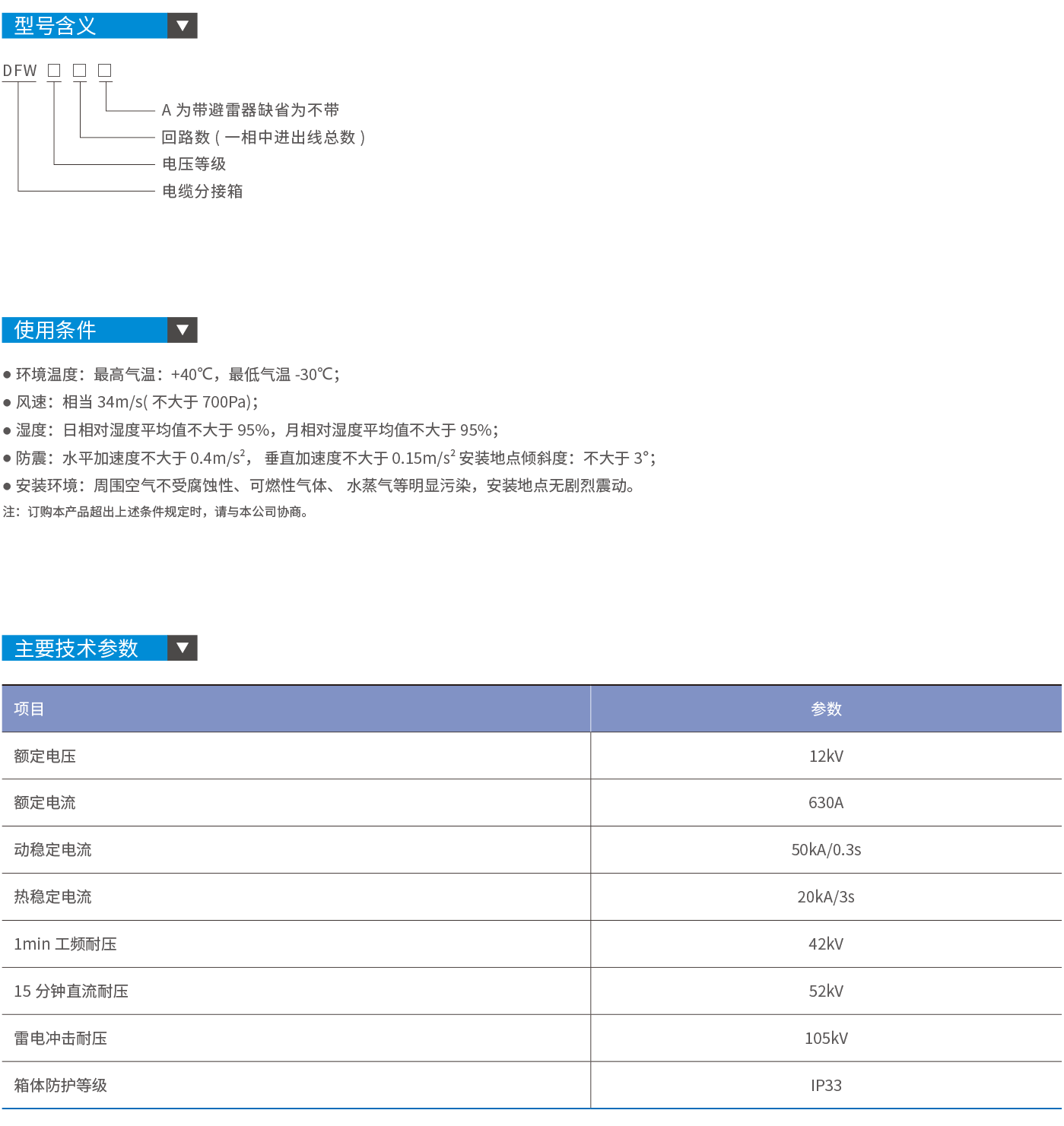This screenshot has height=1126, width=1064.
Task: Click the 50kA/0.3s value cell
Action: 826,850
